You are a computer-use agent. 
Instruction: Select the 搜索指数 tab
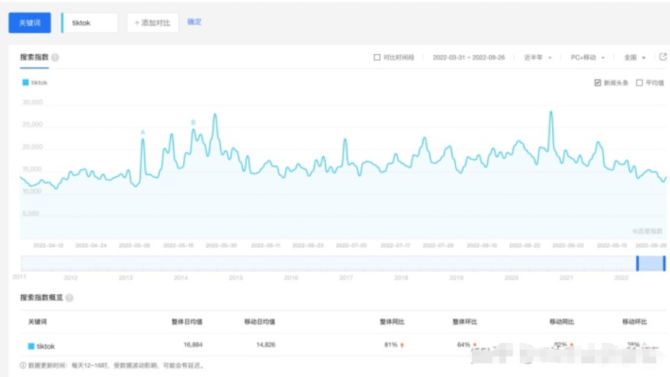point(34,57)
